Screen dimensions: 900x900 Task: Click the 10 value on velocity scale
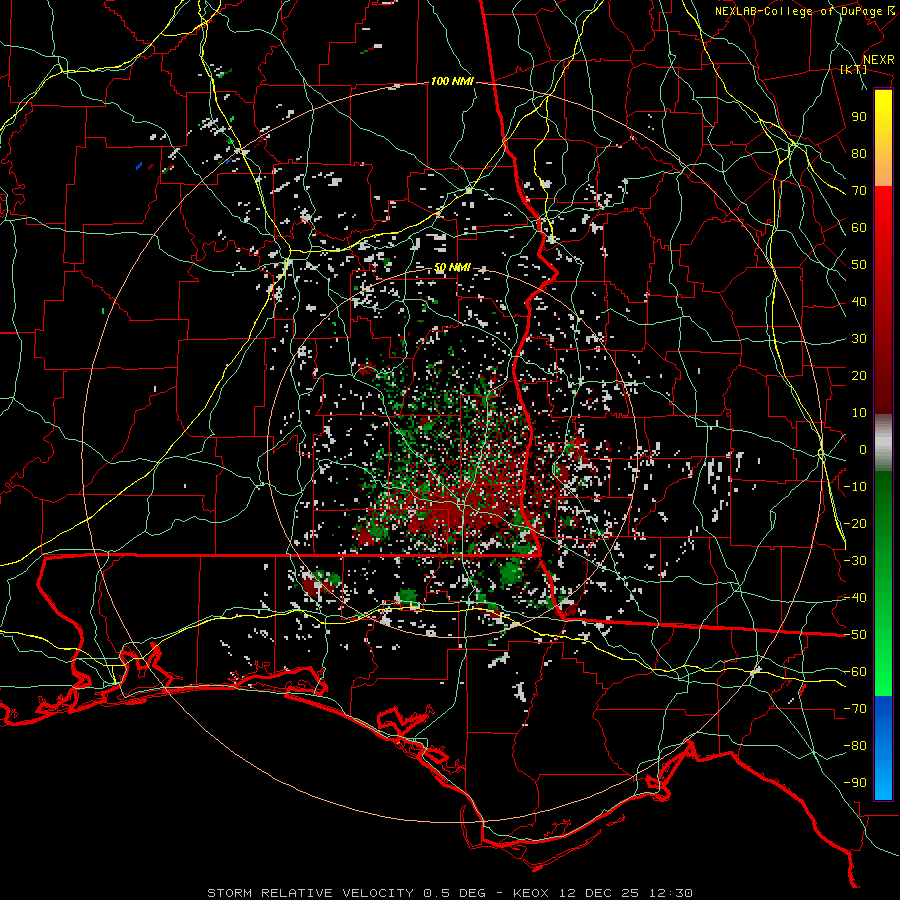[x=859, y=413]
